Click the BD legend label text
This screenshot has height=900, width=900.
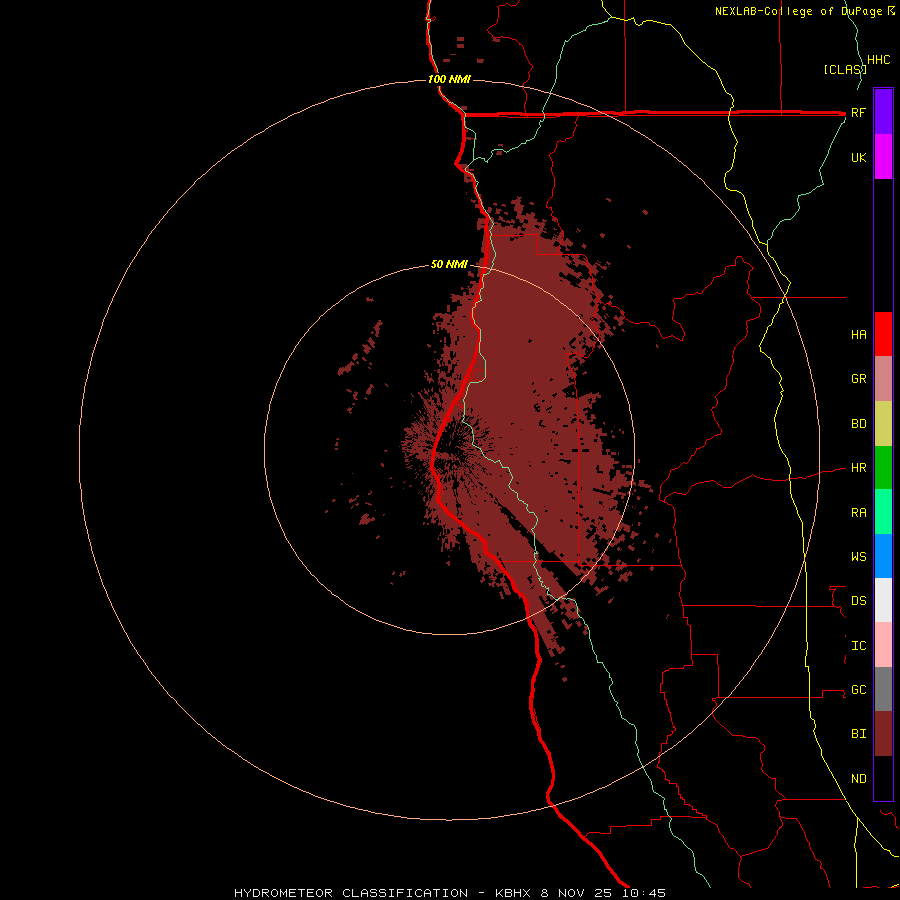[859, 424]
